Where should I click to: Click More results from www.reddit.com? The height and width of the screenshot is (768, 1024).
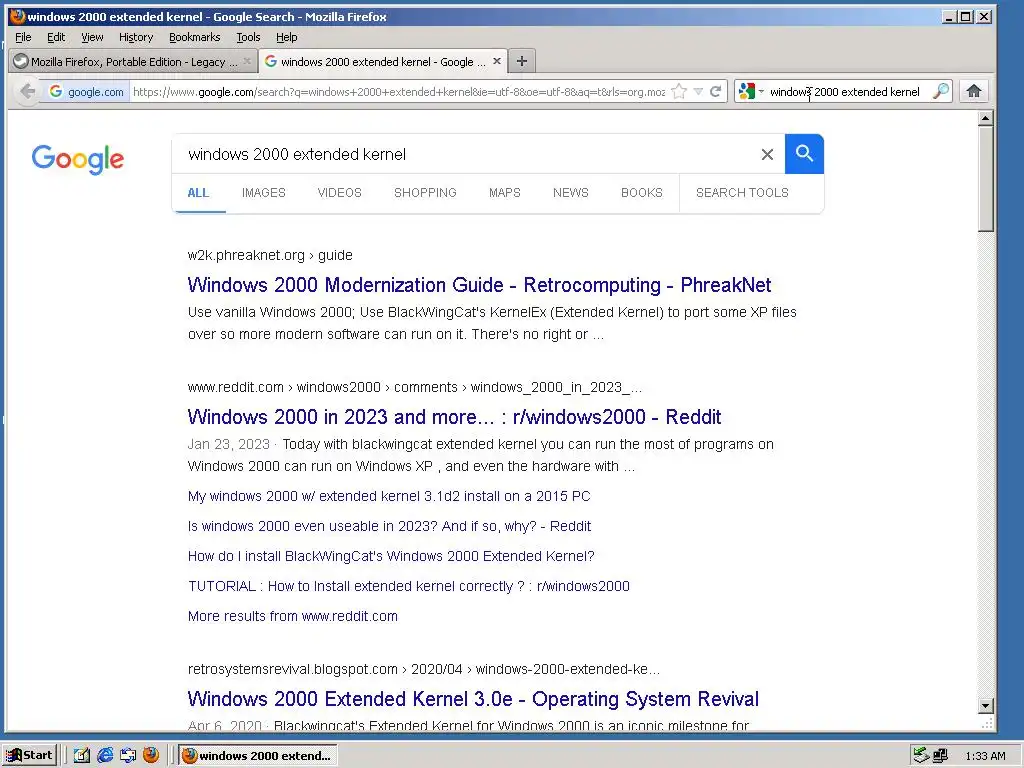pyautogui.click(x=293, y=616)
